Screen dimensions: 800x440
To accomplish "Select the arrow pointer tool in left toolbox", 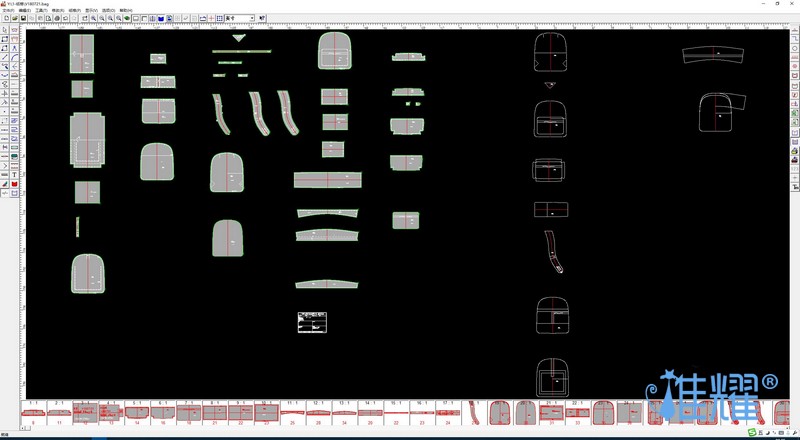I will coord(5,29).
